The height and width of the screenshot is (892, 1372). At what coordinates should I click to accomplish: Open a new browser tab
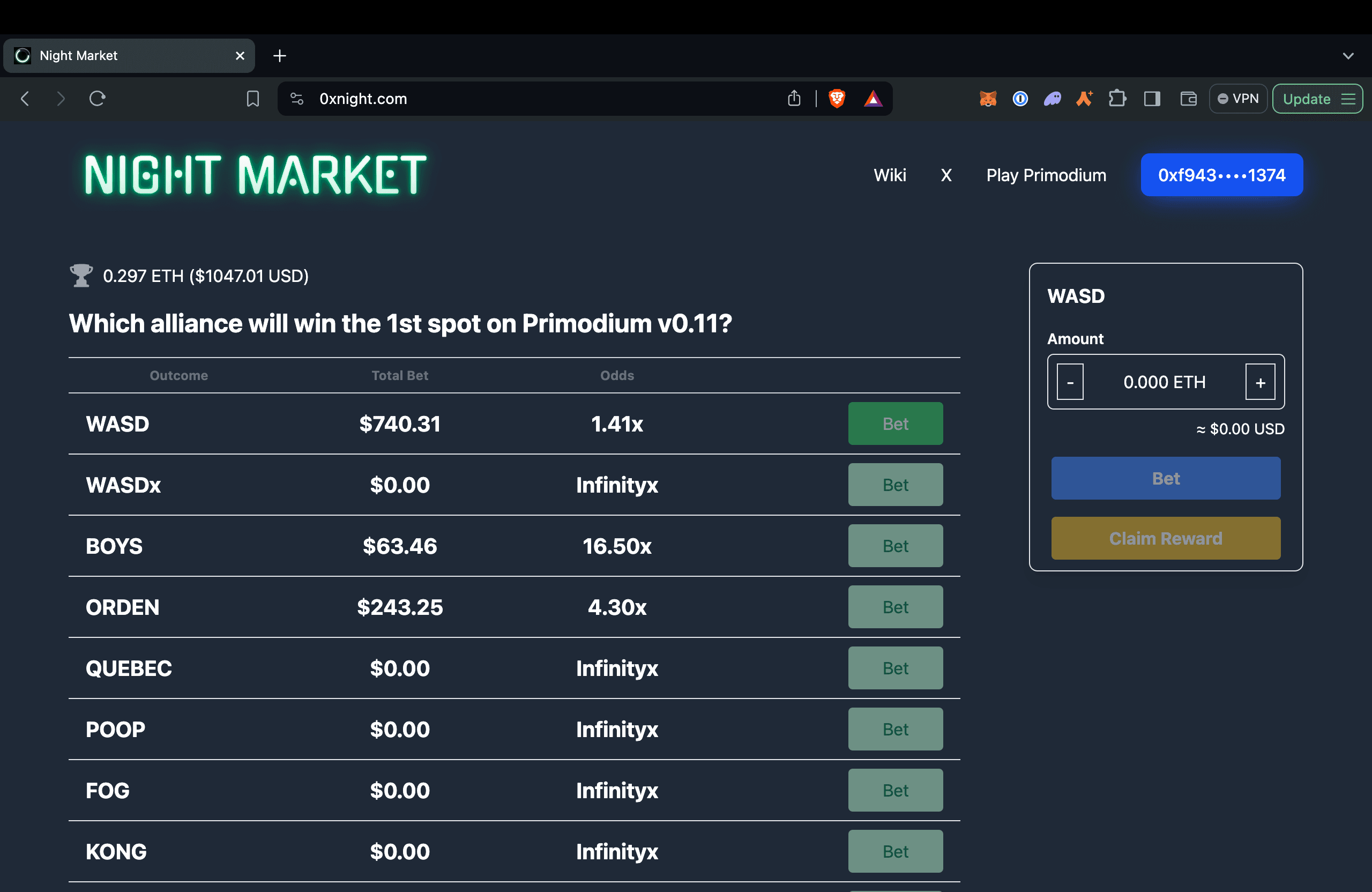pyautogui.click(x=280, y=56)
